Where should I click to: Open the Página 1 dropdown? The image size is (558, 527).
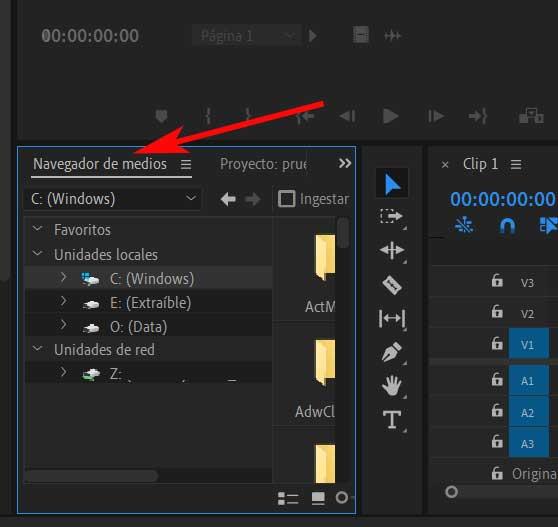tap(247, 36)
